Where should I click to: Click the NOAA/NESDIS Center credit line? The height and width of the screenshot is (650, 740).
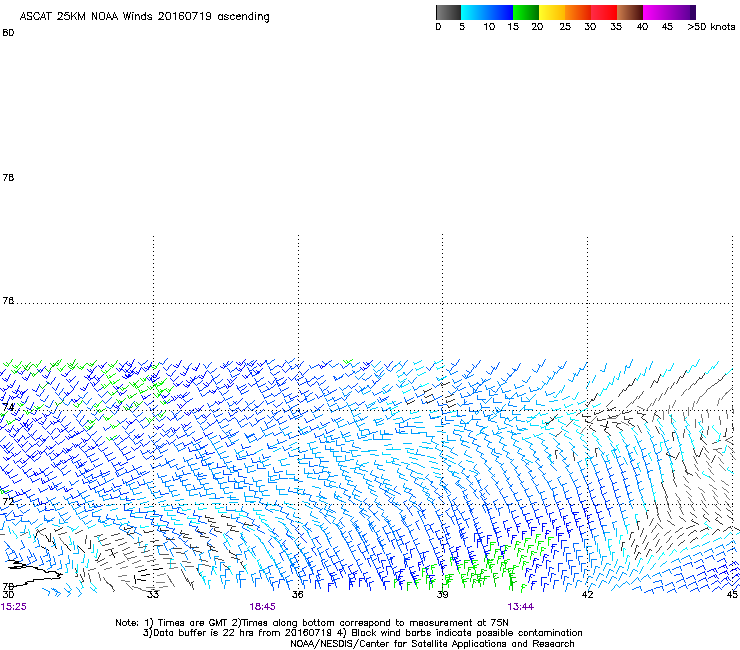click(432, 644)
